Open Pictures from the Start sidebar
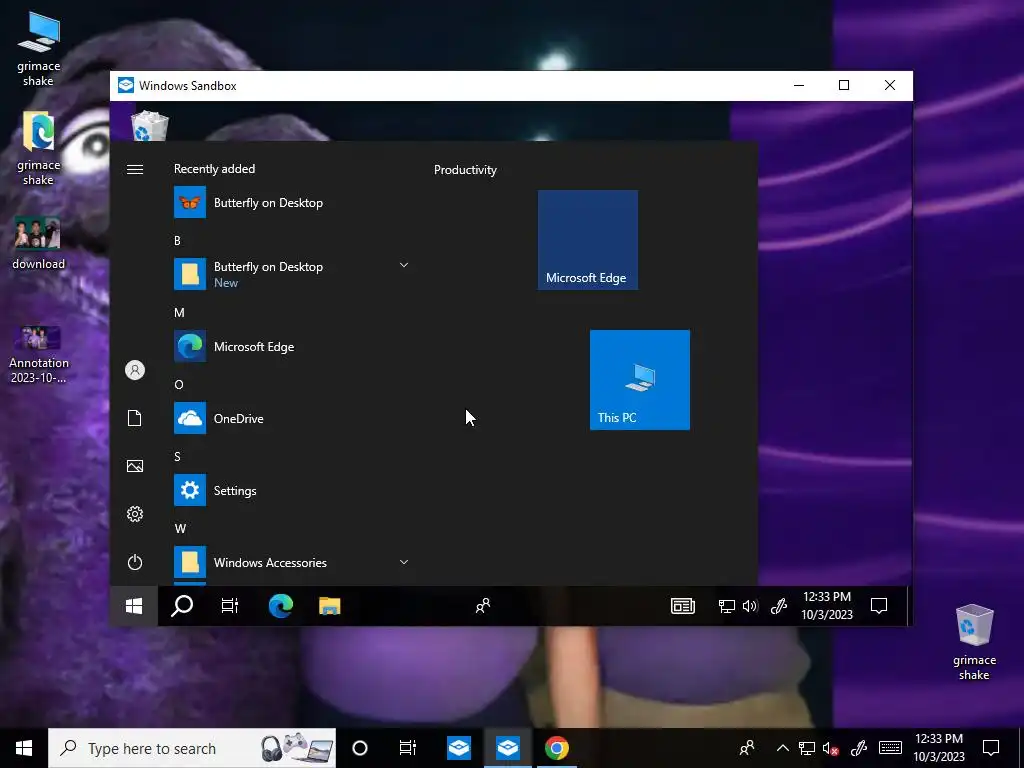The image size is (1024, 768). tap(135, 466)
